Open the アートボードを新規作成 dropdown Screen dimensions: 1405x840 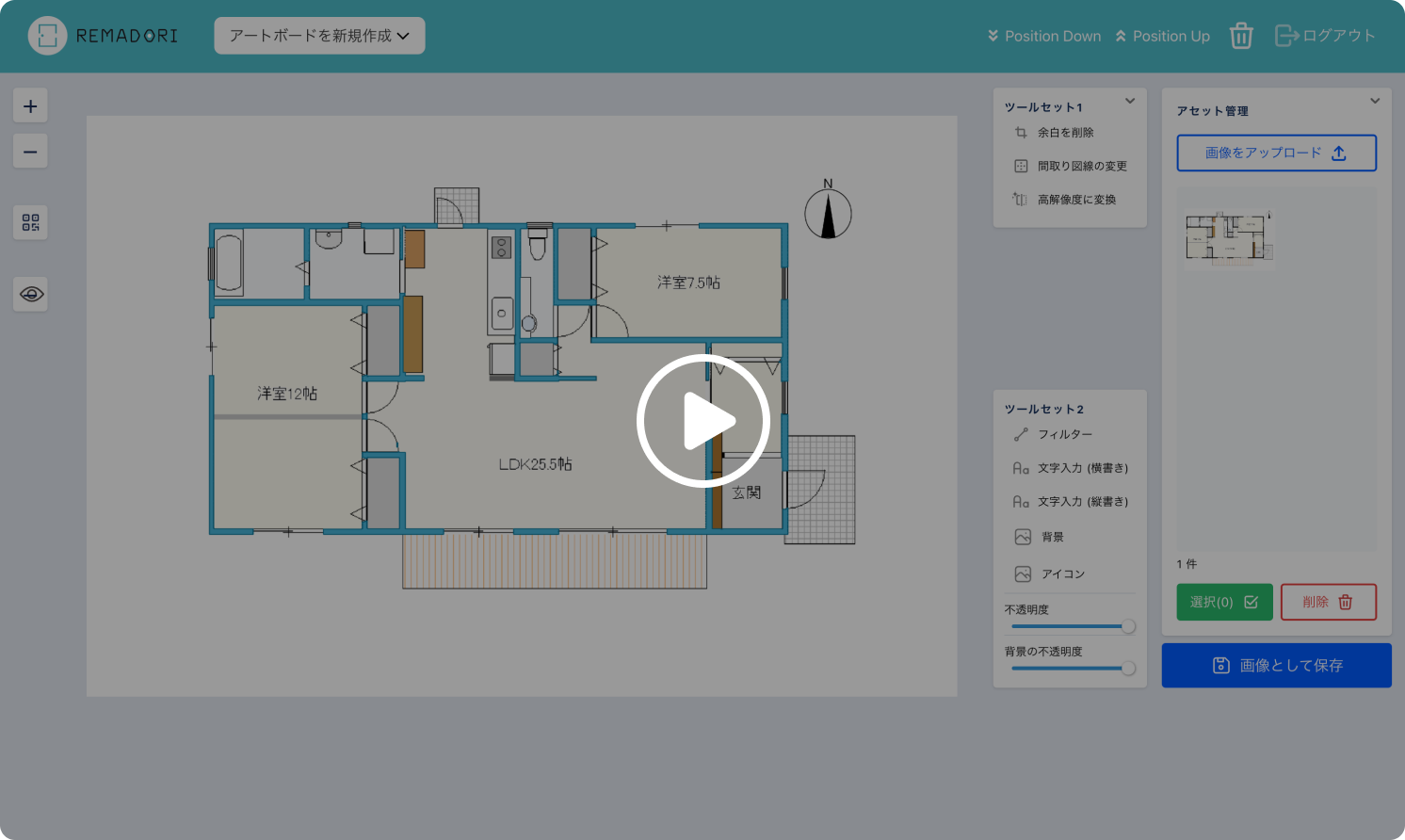tap(318, 35)
